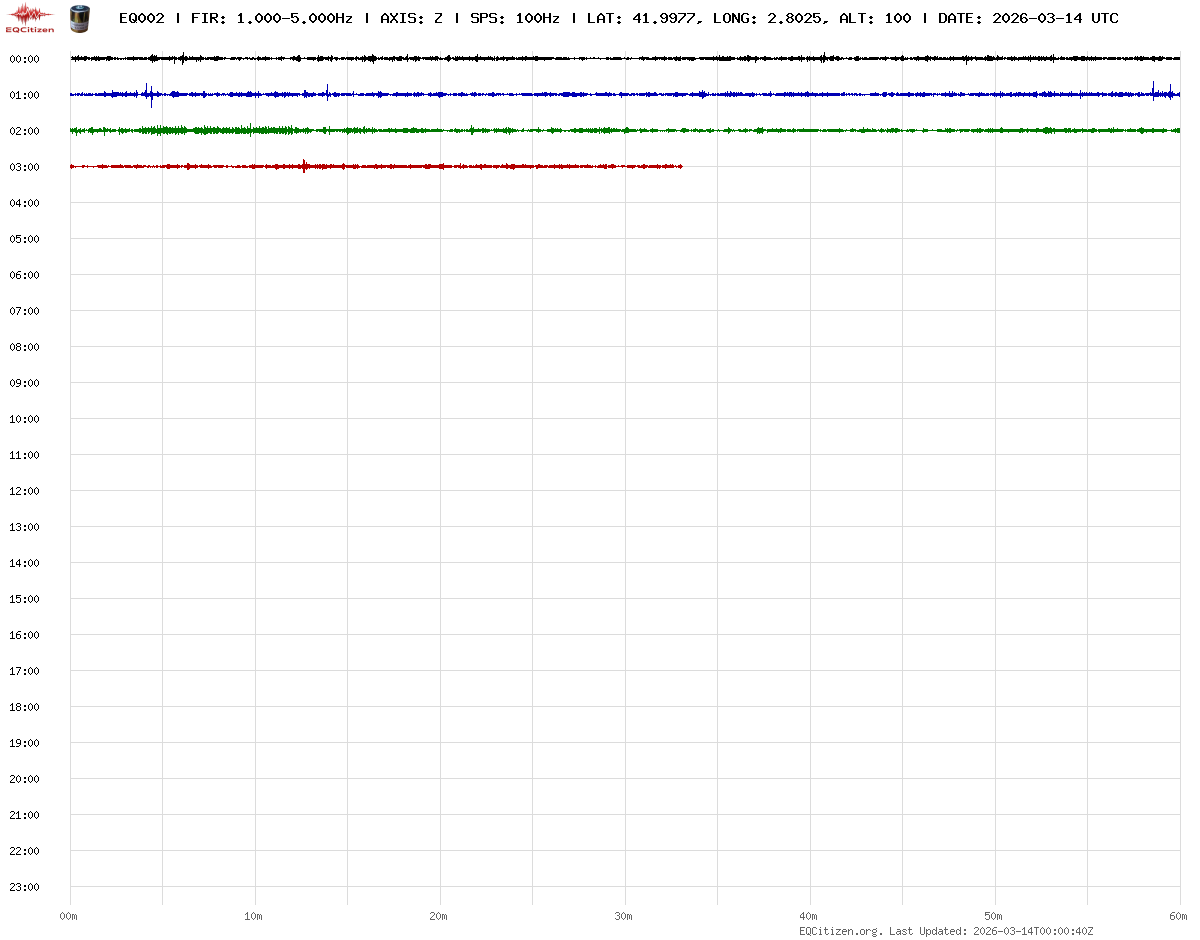Click the blue trace spike near 59m

coord(1153,92)
